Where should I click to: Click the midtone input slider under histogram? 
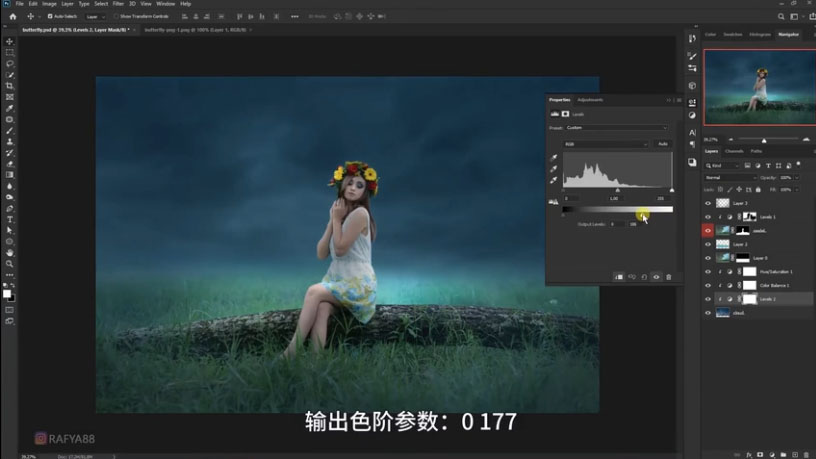(x=618, y=190)
